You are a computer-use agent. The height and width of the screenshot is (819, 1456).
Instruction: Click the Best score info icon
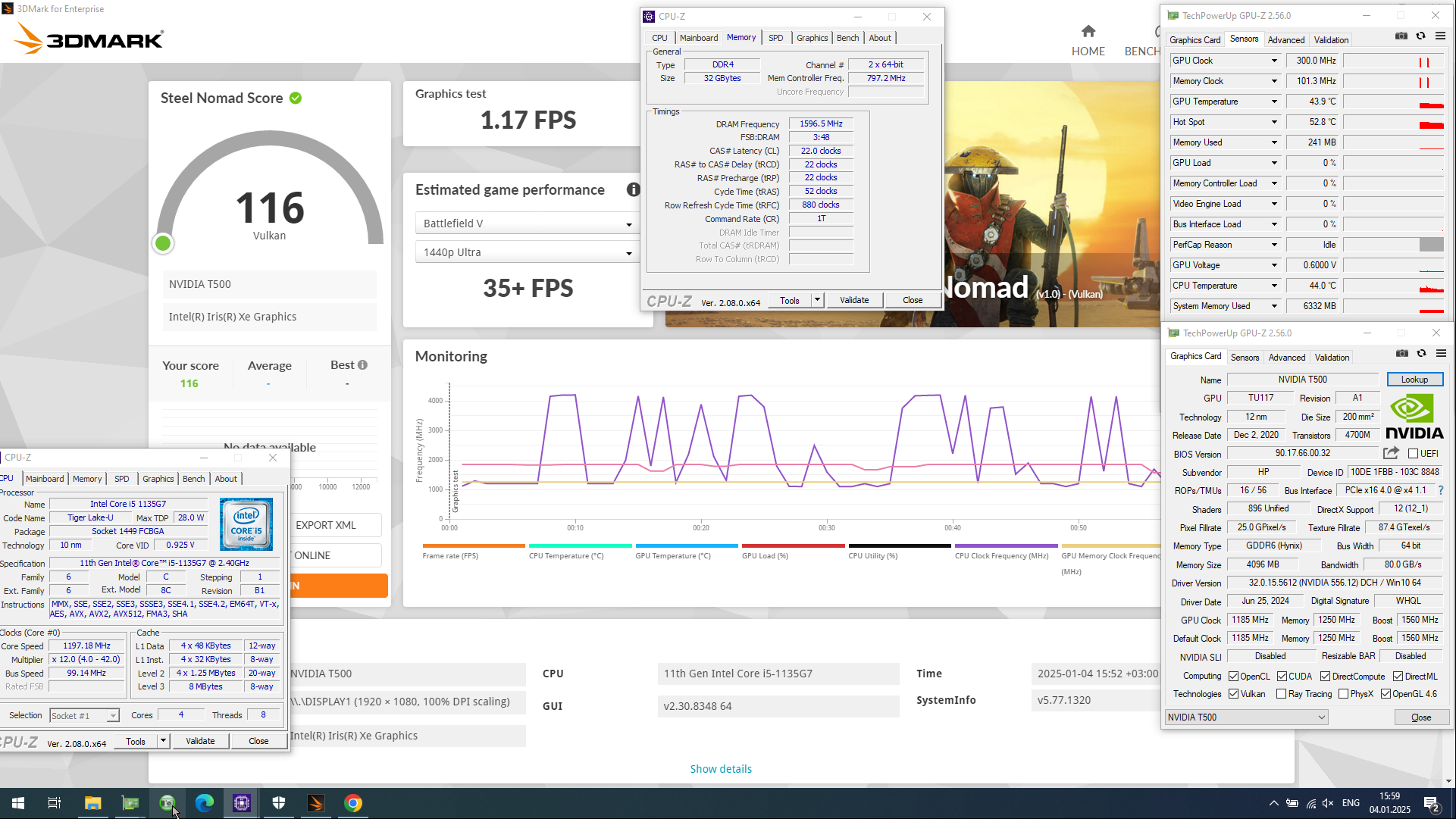pyautogui.click(x=362, y=365)
